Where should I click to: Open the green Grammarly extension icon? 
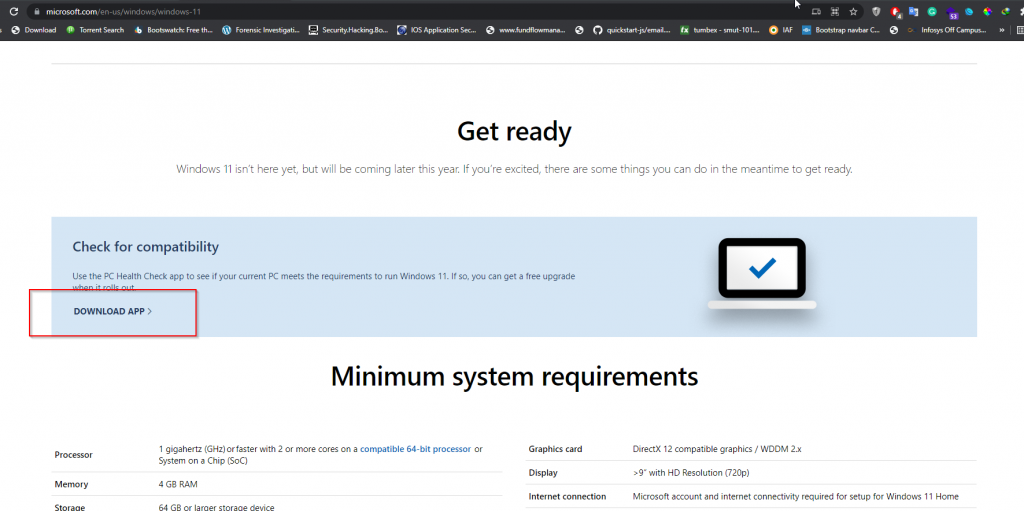click(x=932, y=12)
